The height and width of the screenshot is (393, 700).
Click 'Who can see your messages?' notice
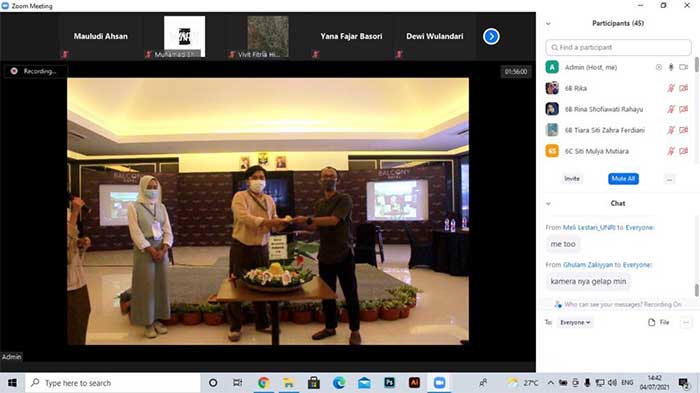tap(618, 305)
